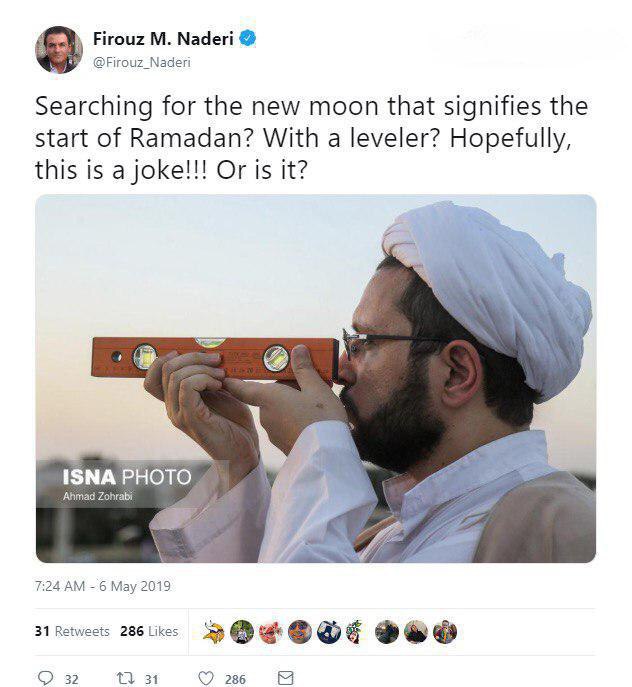Click the blue verified badge

[x=248, y=39]
